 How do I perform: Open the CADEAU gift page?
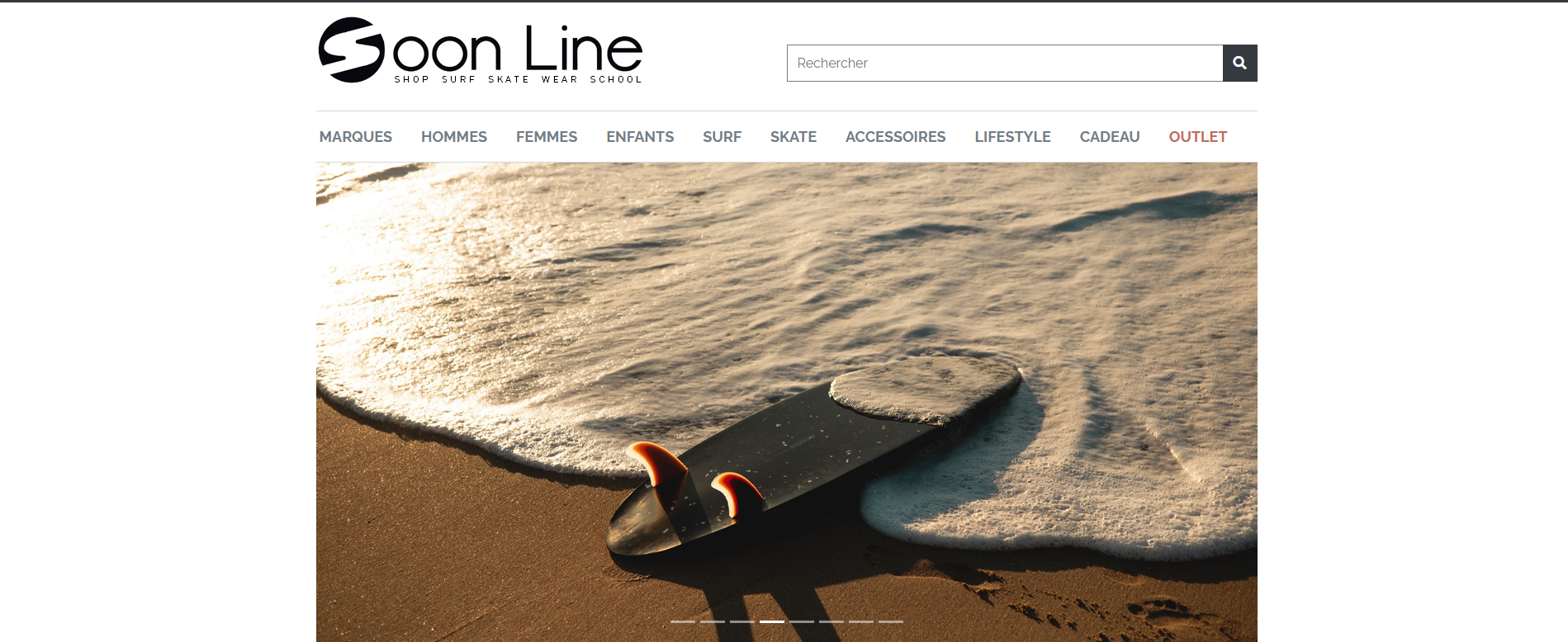pos(1110,137)
